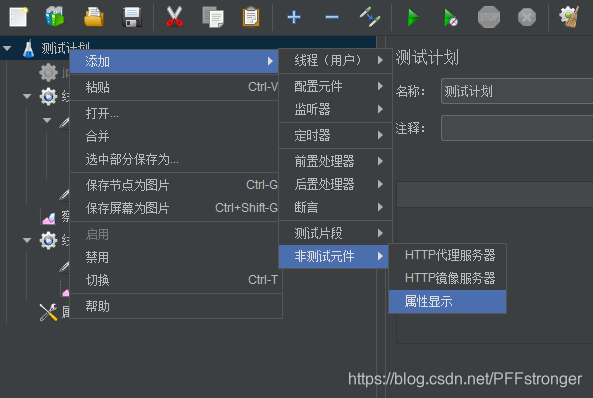Collapse the 测试计划 root tree node
Screen dimensions: 593x398
click(x=7, y=48)
